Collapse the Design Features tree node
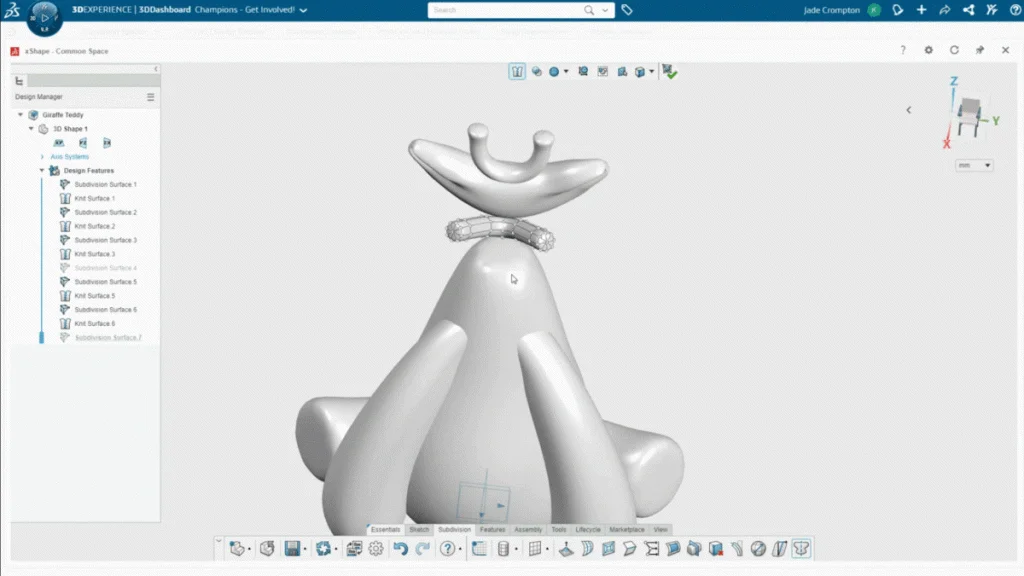The width and height of the screenshot is (1024, 576). click(42, 171)
